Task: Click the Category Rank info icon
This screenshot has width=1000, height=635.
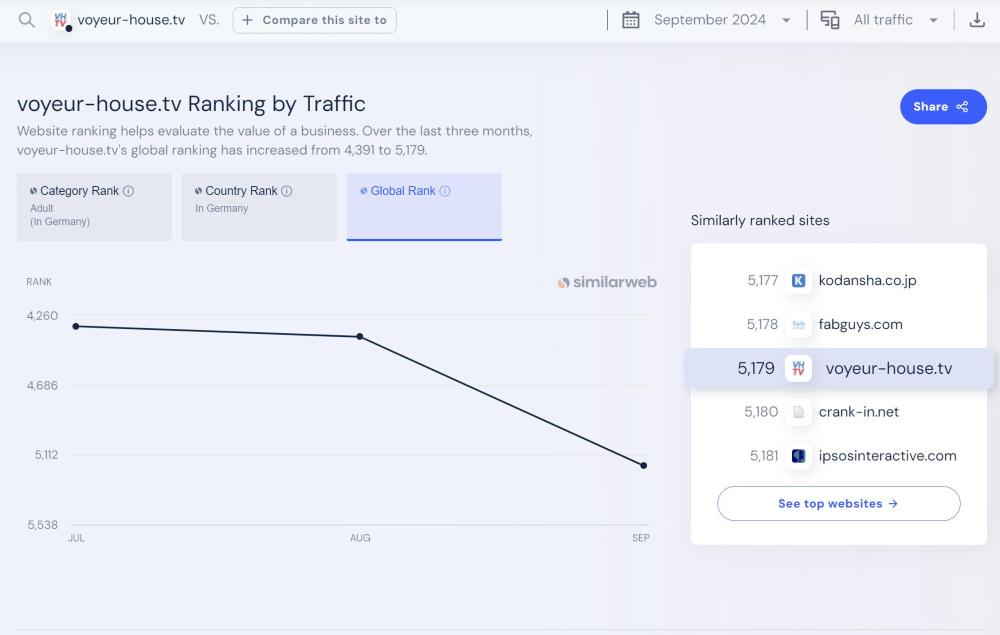Action: 128,191
